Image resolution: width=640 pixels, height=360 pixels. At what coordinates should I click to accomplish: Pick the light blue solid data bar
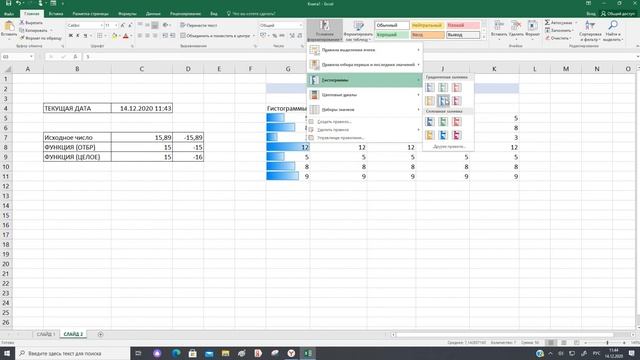coord(443,135)
